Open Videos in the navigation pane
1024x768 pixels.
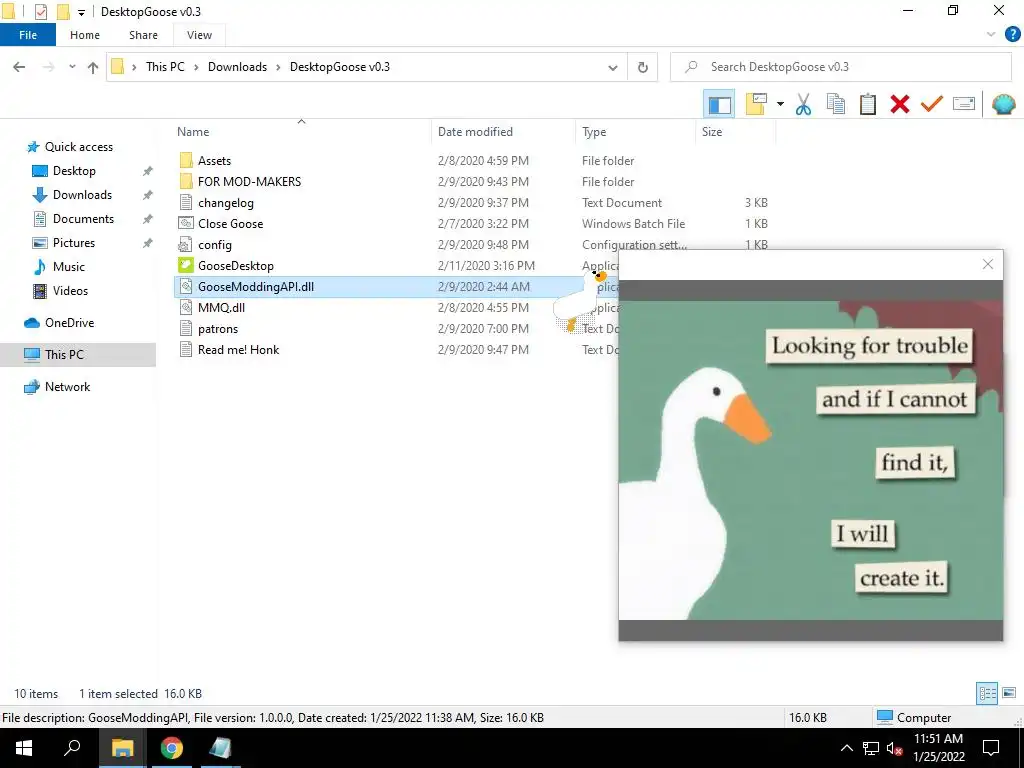click(x=70, y=291)
